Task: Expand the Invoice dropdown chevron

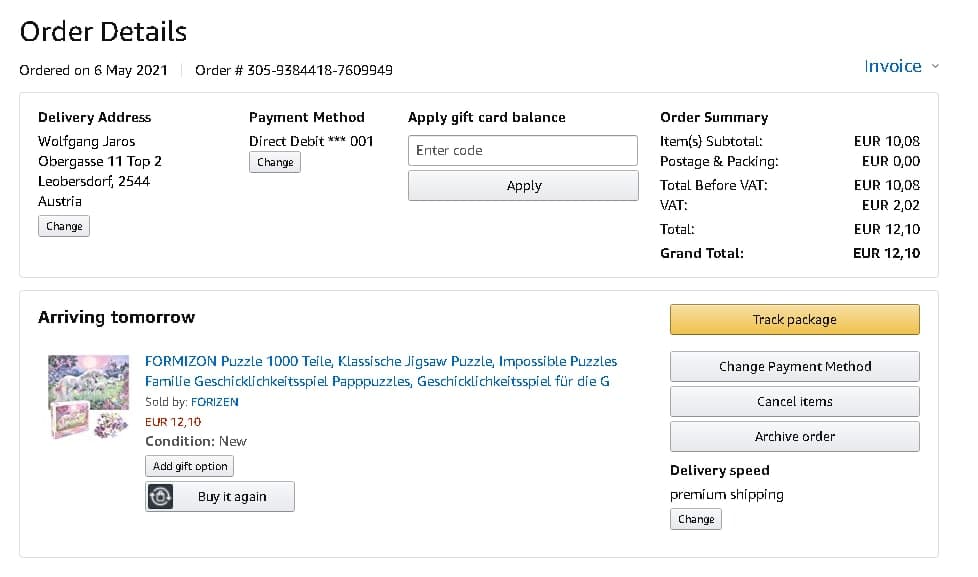Action: tap(935, 66)
